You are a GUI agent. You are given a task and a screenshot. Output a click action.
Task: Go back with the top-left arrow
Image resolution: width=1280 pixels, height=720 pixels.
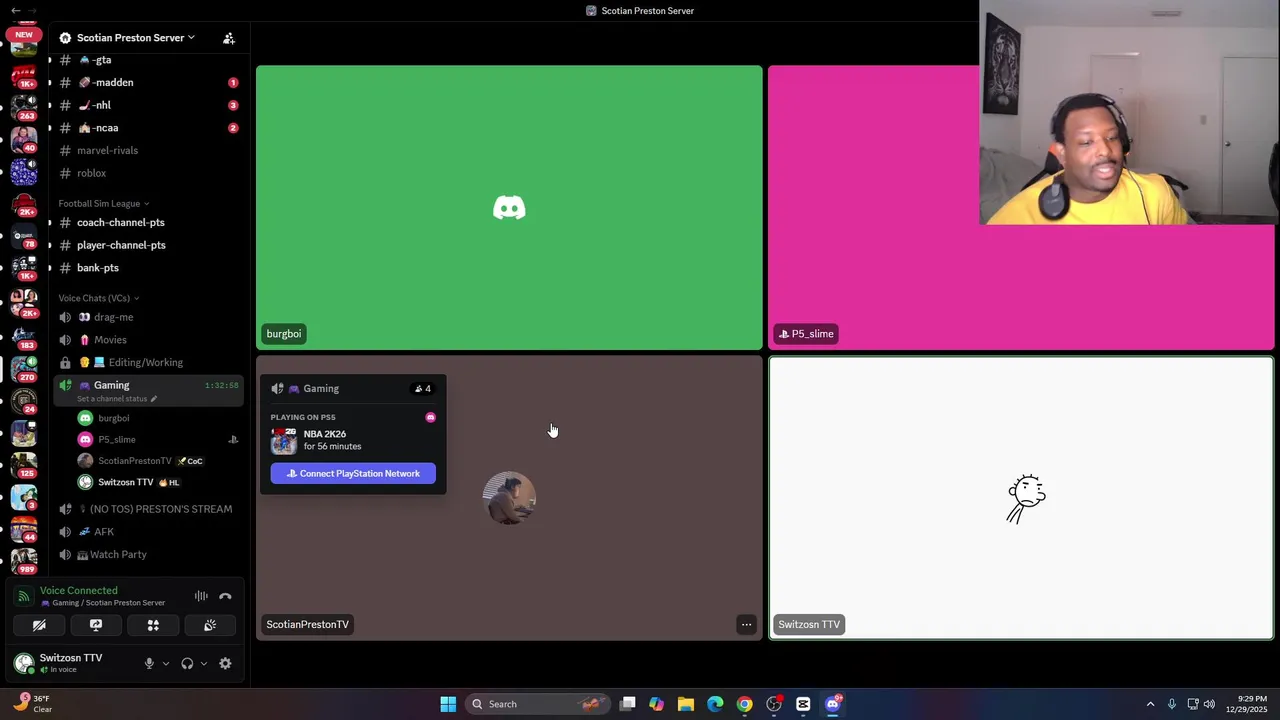click(15, 10)
